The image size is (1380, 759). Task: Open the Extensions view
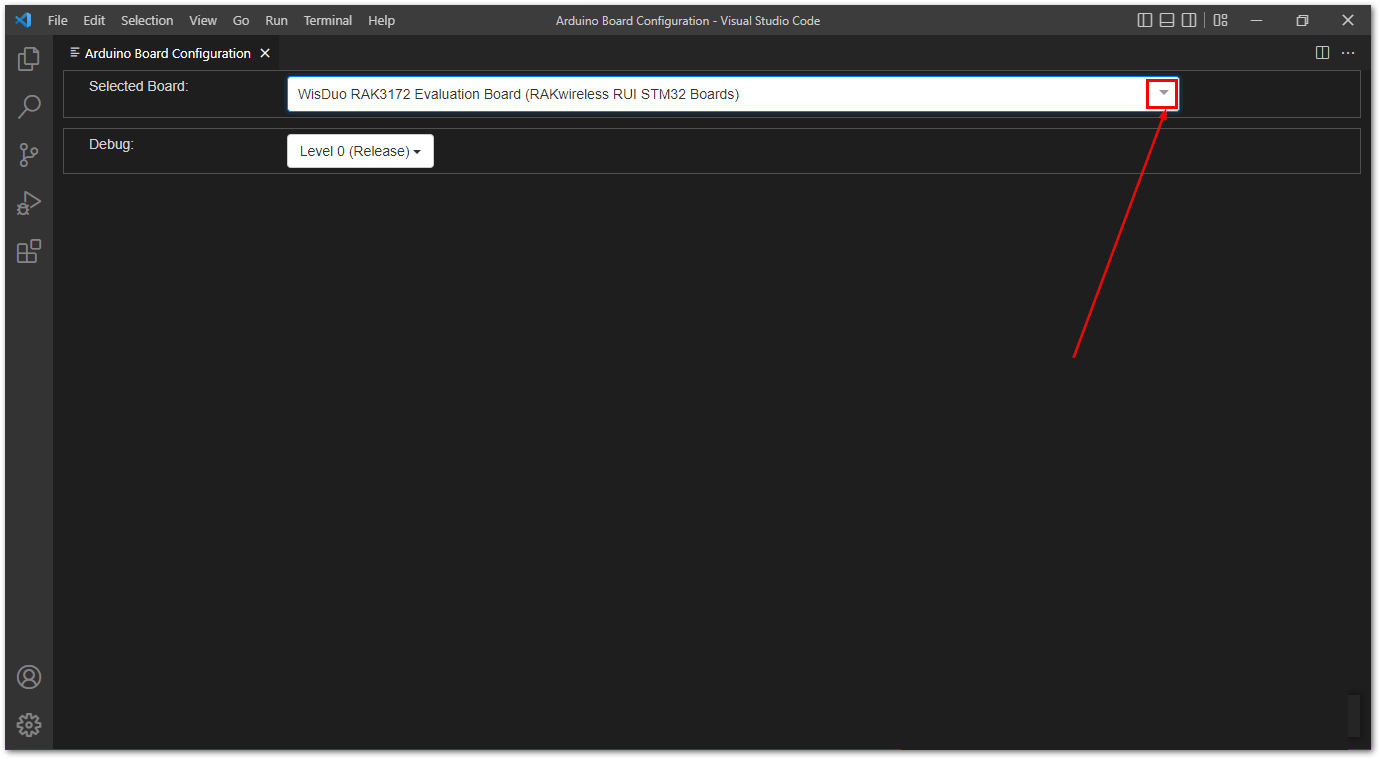pyautogui.click(x=29, y=251)
